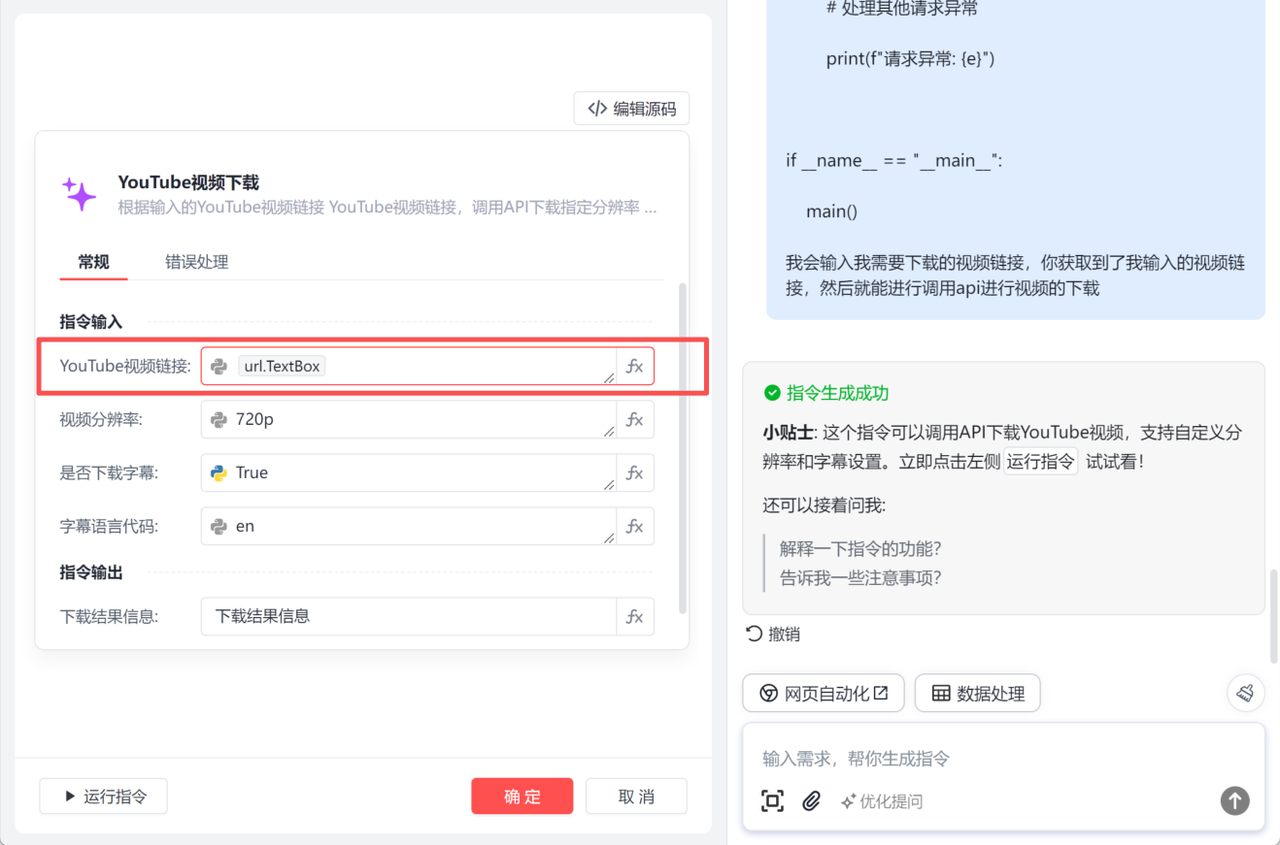Viewport: 1280px width, 845px height.
Task: Click the 是否下载字幕 True field
Action: [408, 473]
